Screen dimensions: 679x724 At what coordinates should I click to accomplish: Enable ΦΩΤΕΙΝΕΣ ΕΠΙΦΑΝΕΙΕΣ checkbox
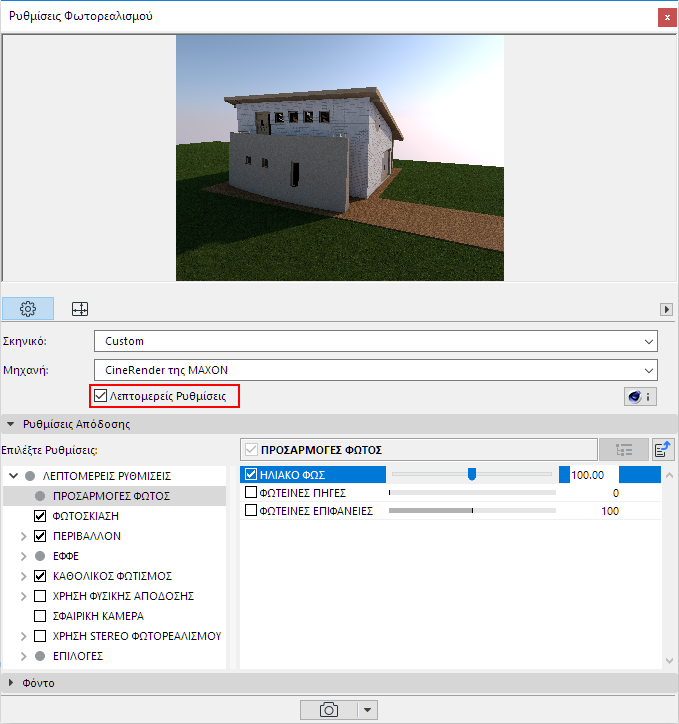(251, 510)
